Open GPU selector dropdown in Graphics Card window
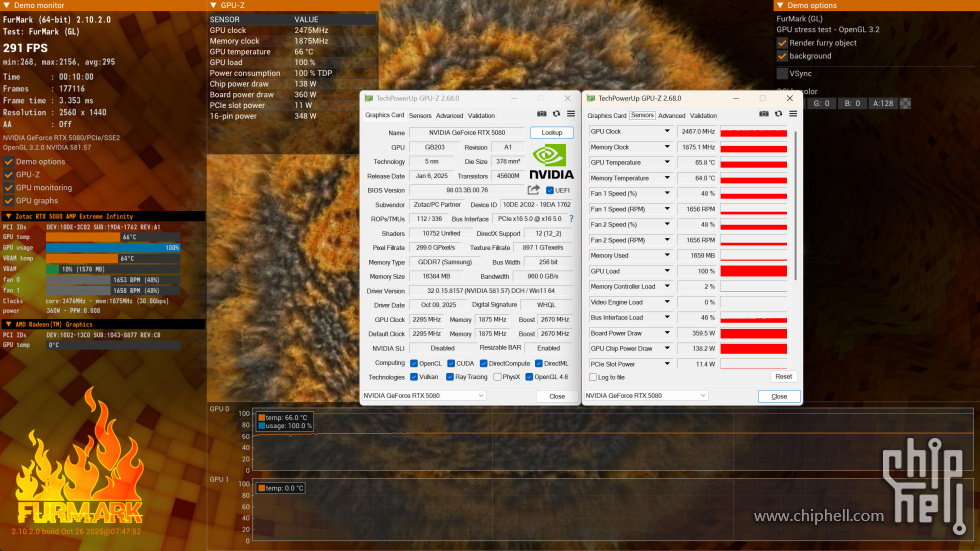This screenshot has height=551, width=980. click(481, 396)
